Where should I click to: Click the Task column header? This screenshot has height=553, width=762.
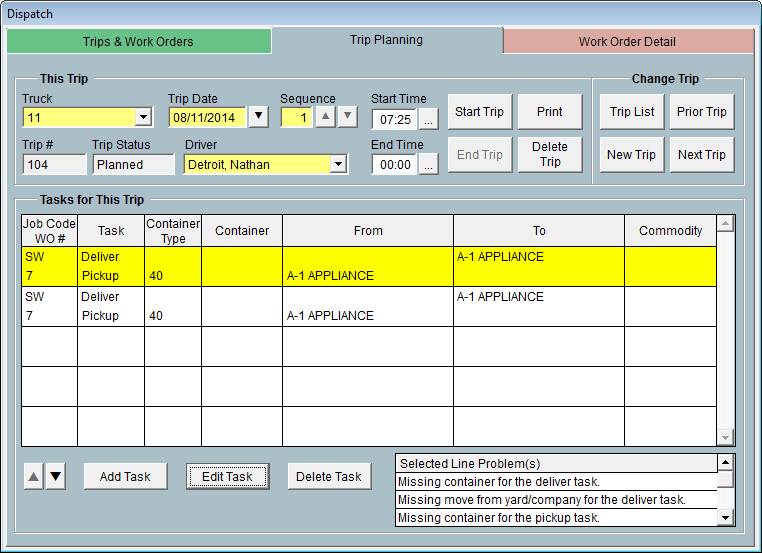click(x=111, y=231)
